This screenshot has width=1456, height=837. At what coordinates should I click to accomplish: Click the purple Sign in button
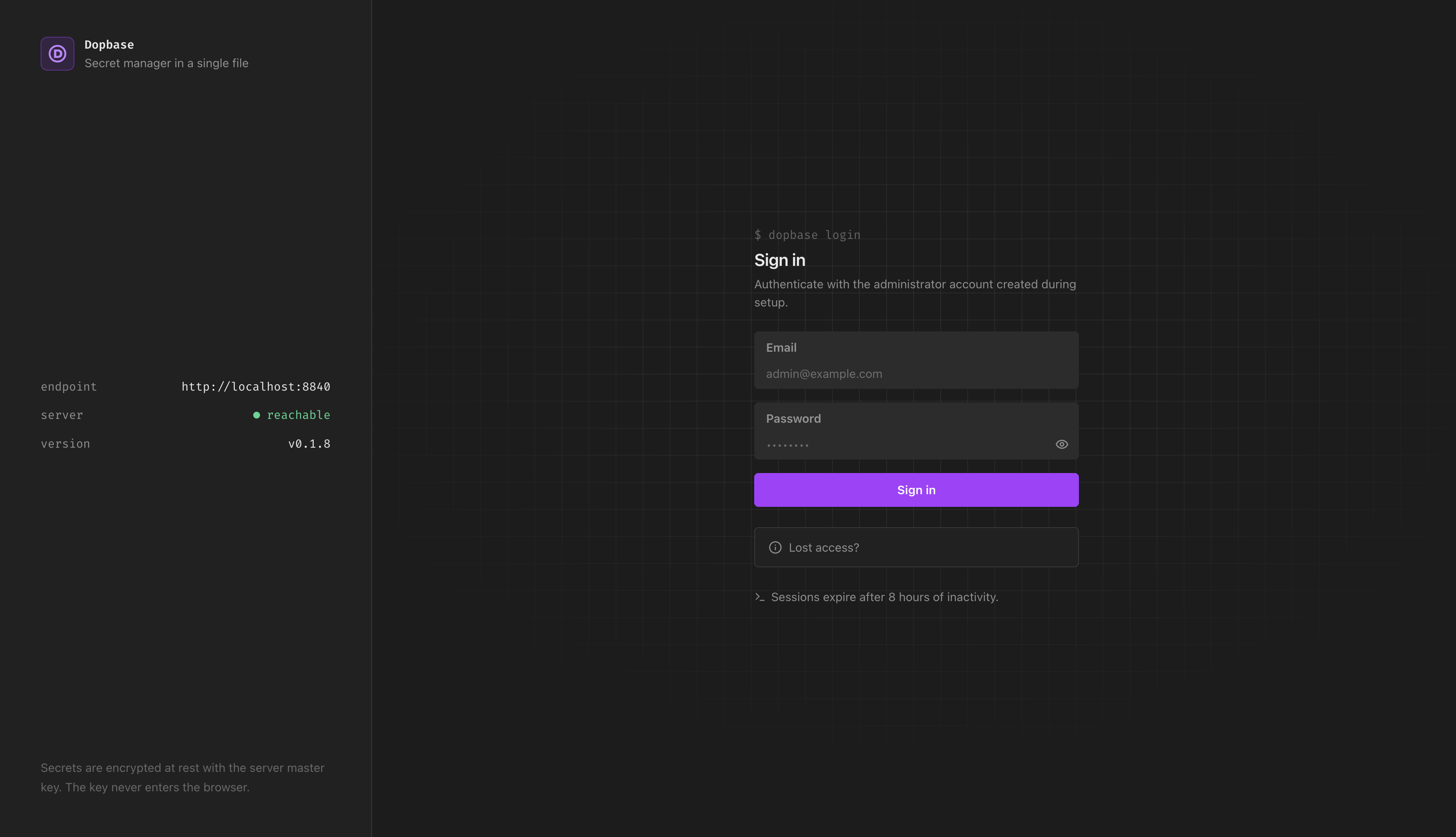click(916, 490)
